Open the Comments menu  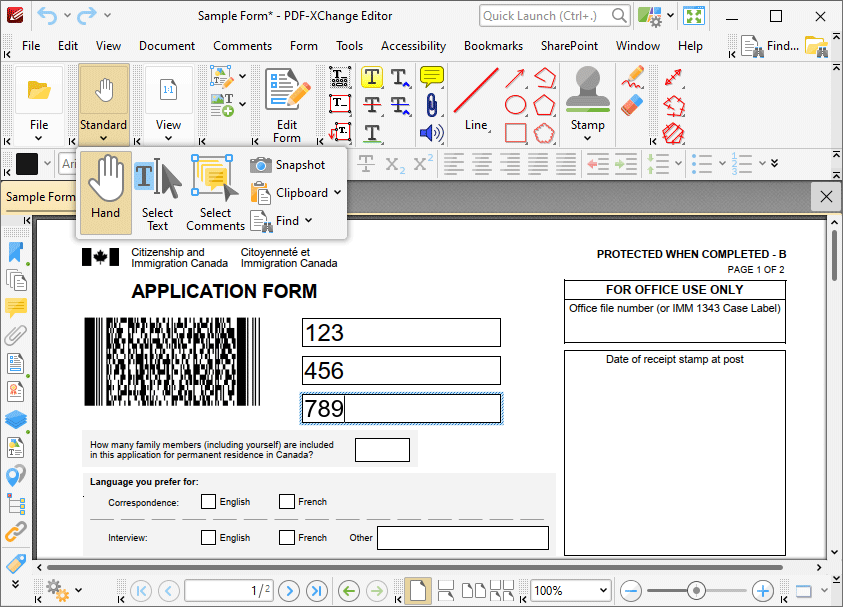pyautogui.click(x=242, y=46)
